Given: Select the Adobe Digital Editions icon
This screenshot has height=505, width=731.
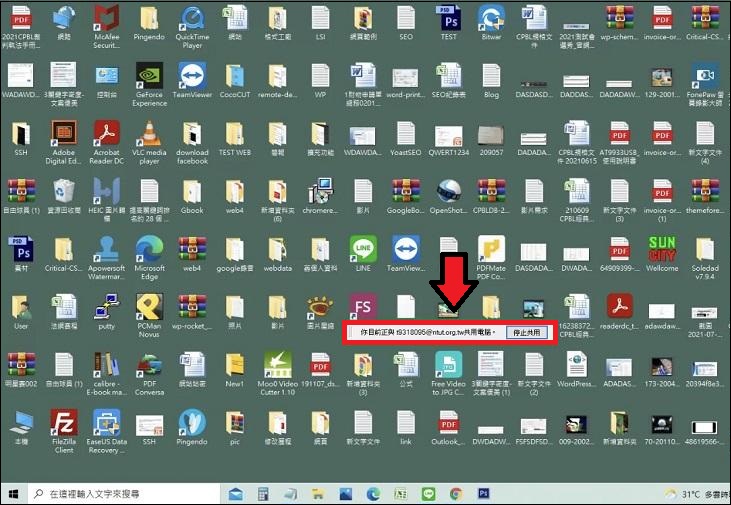Looking at the screenshot, I should point(63,134).
